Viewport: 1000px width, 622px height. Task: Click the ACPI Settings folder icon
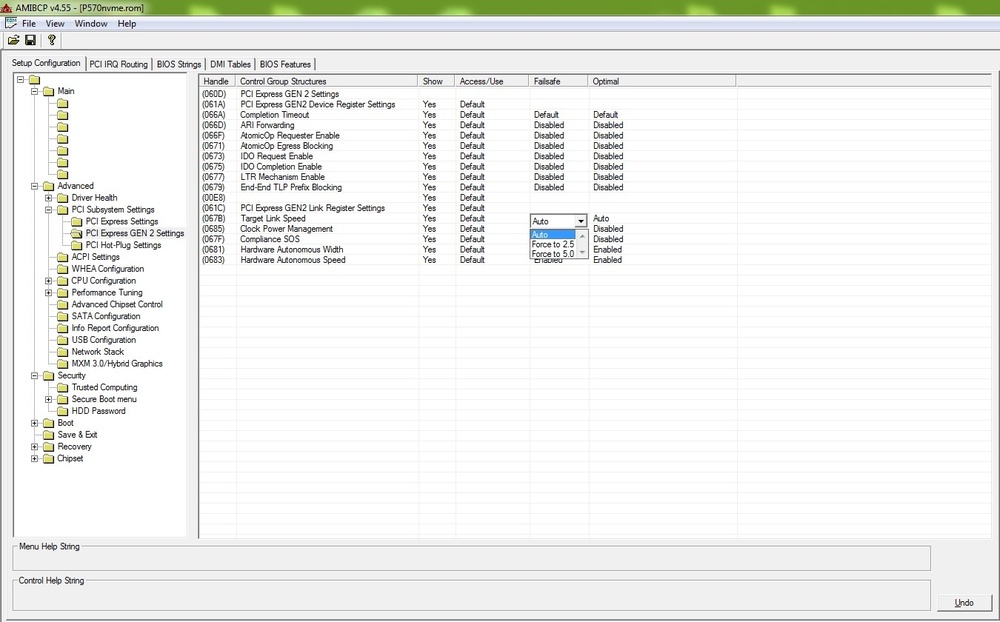click(x=62, y=257)
